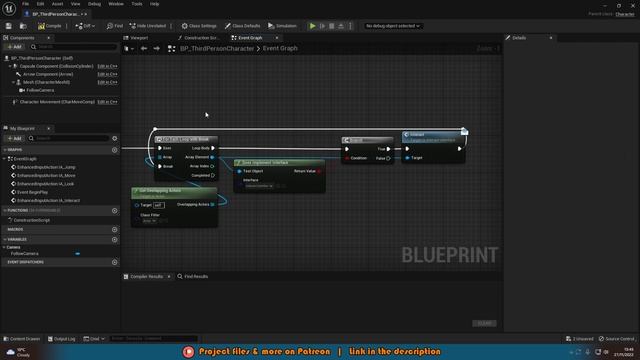Screen dimensions: 640x360
Task: Add a macro with the MACROS plus
Action: click(x=115, y=230)
